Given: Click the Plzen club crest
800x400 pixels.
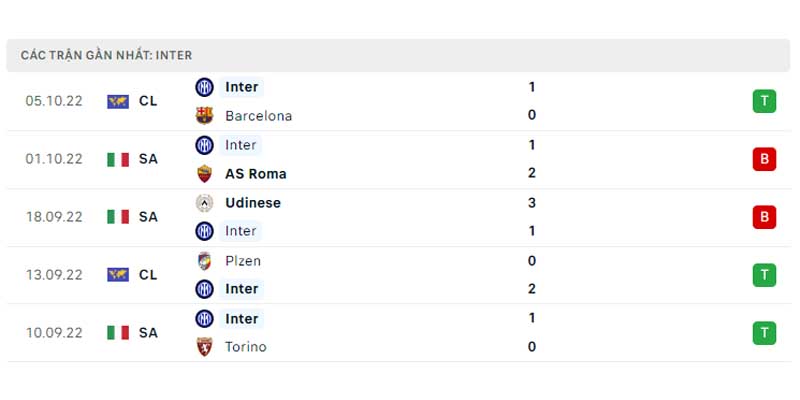Looking at the screenshot, I should point(204,261).
